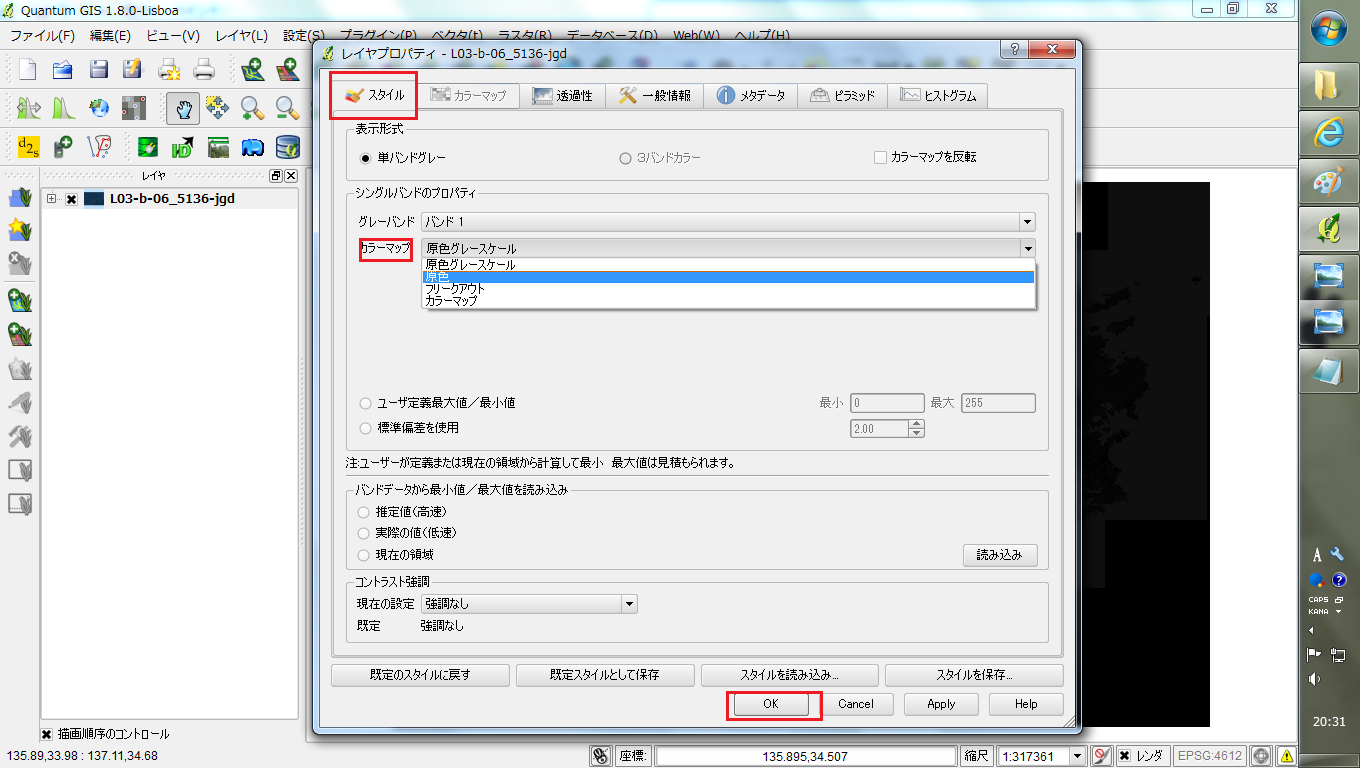Click the blue elephant PostGIS icon
1360x768 pixels.
click(252, 147)
